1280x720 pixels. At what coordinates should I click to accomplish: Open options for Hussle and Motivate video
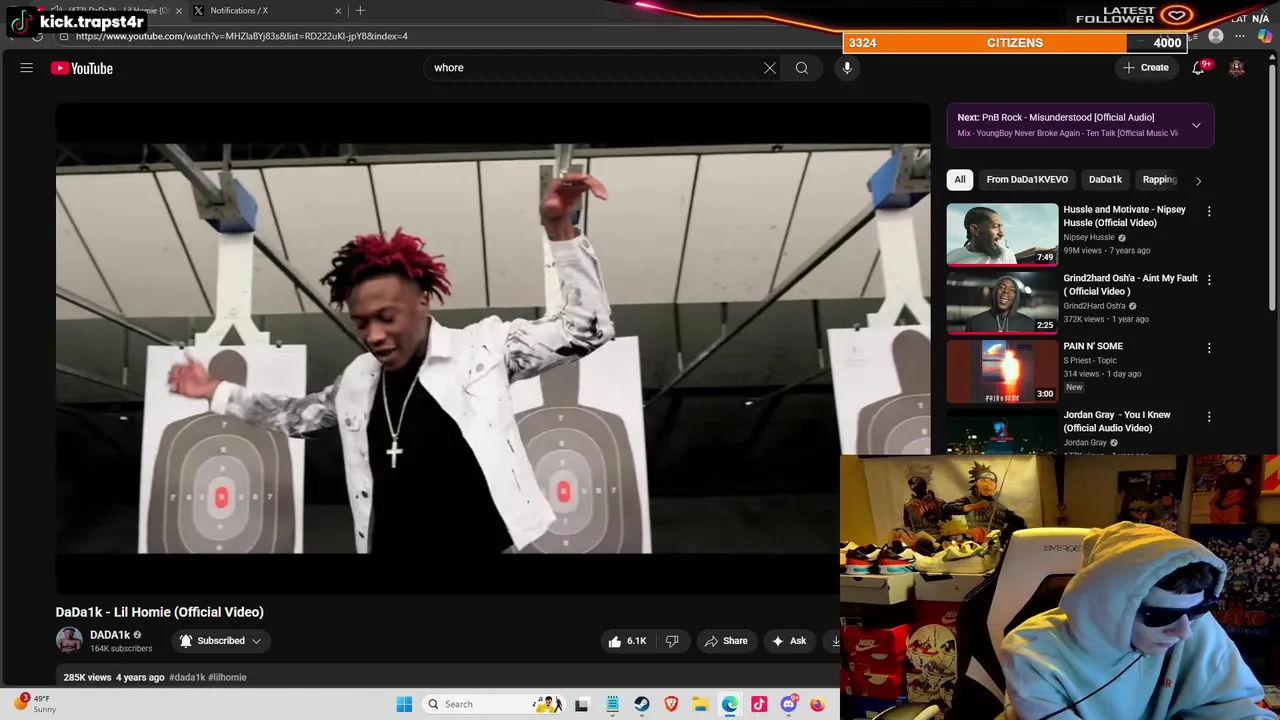pos(1209,211)
